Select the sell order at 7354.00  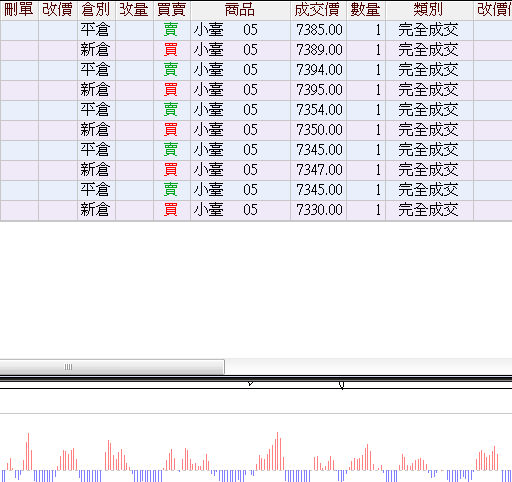point(256,110)
